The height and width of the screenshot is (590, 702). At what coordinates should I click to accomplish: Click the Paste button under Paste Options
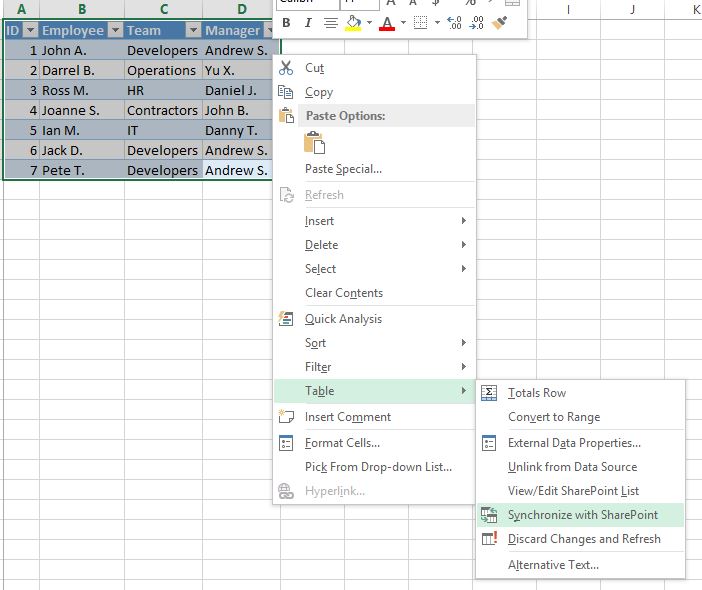(x=315, y=143)
